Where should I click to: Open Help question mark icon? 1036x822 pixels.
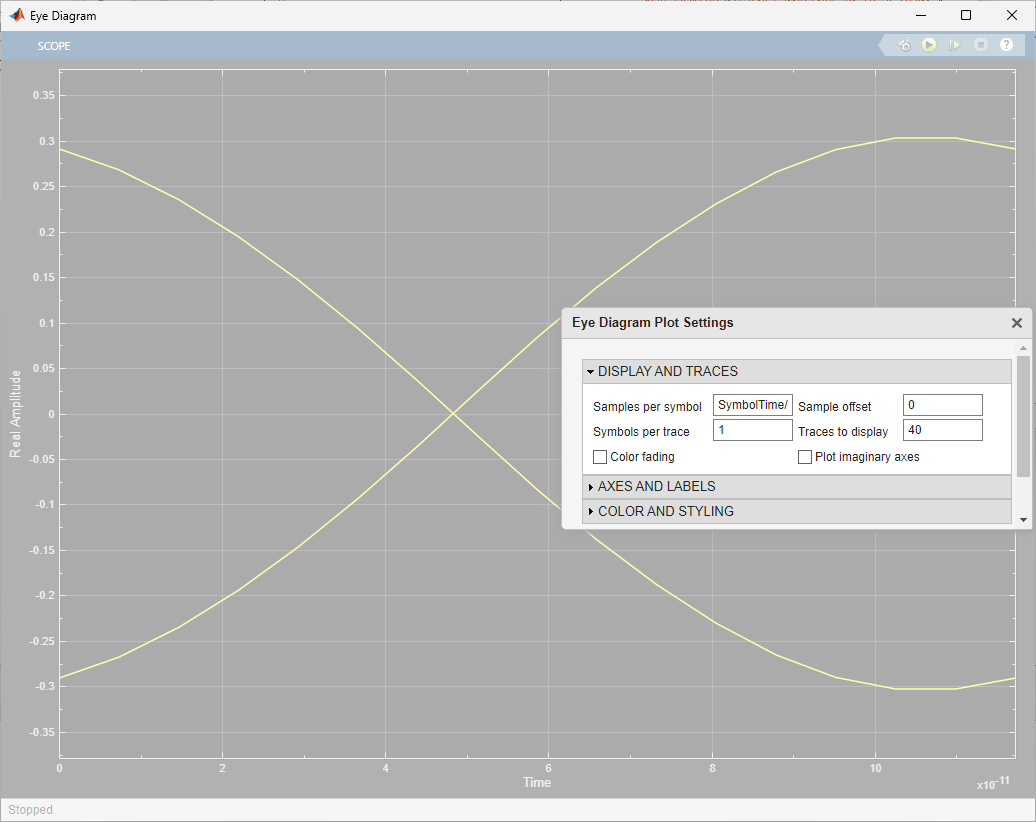point(1006,45)
